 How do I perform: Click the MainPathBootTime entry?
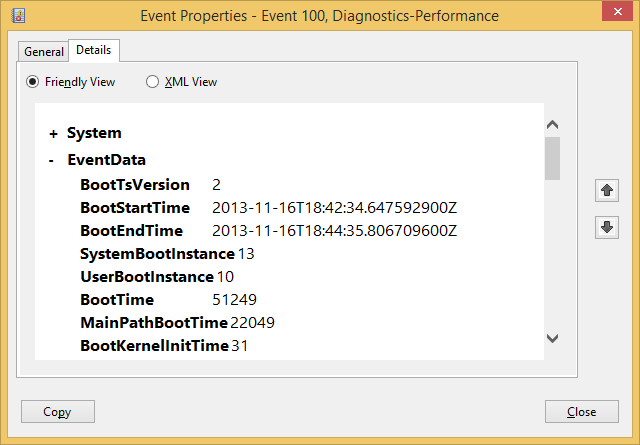pos(153,323)
